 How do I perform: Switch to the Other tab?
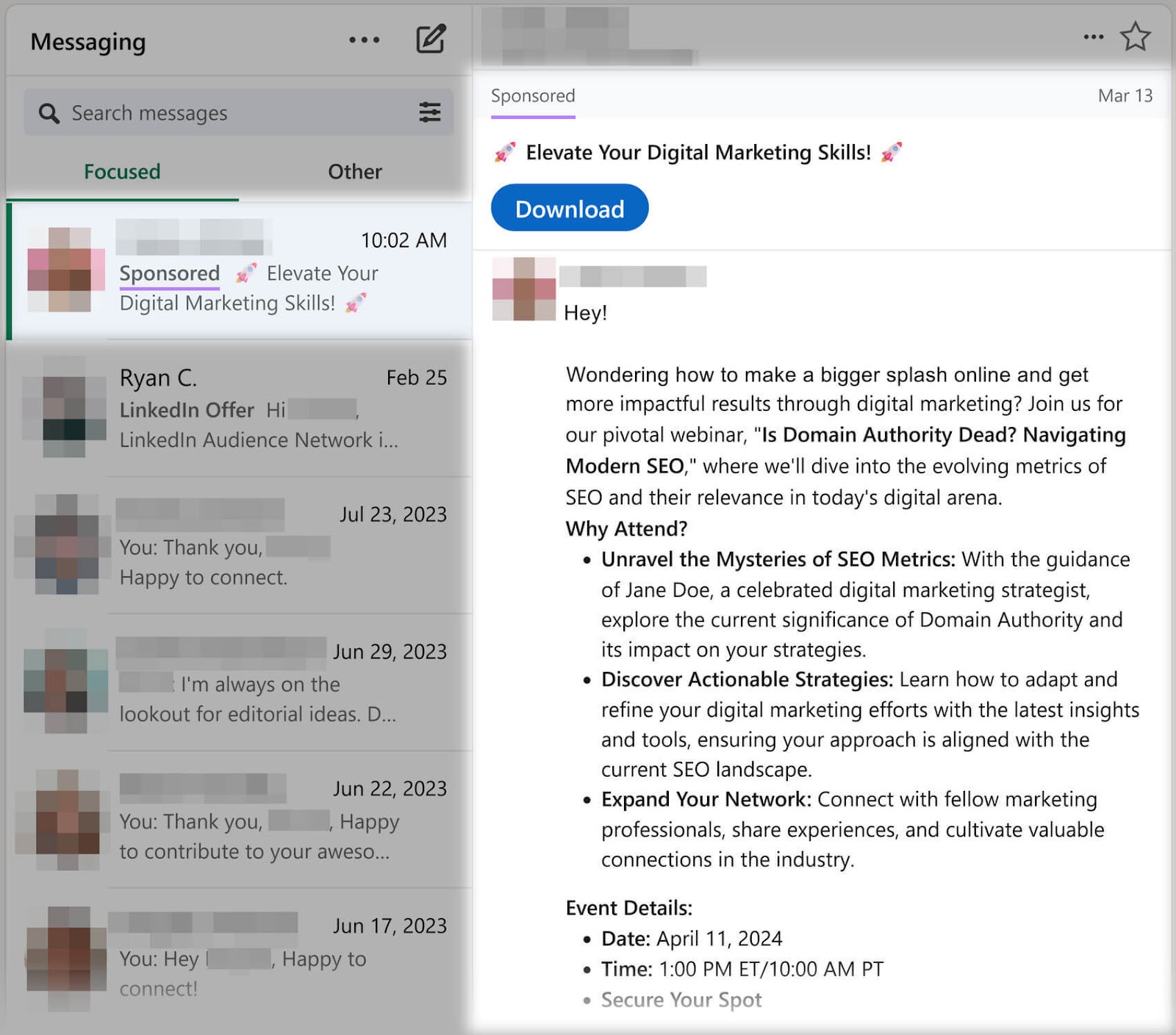pos(354,171)
